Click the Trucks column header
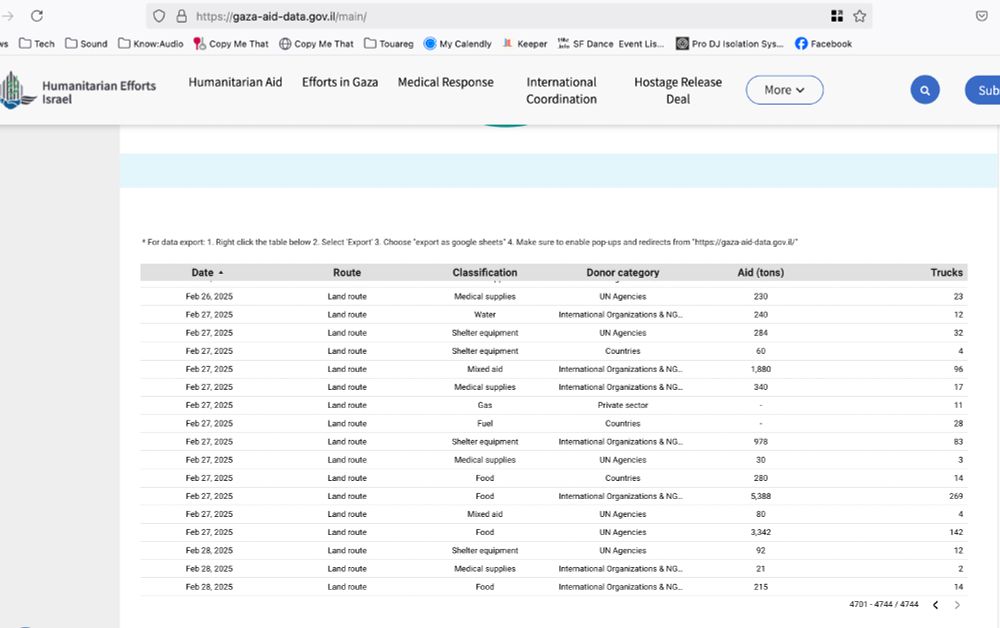The width and height of the screenshot is (1000, 628). tap(946, 272)
